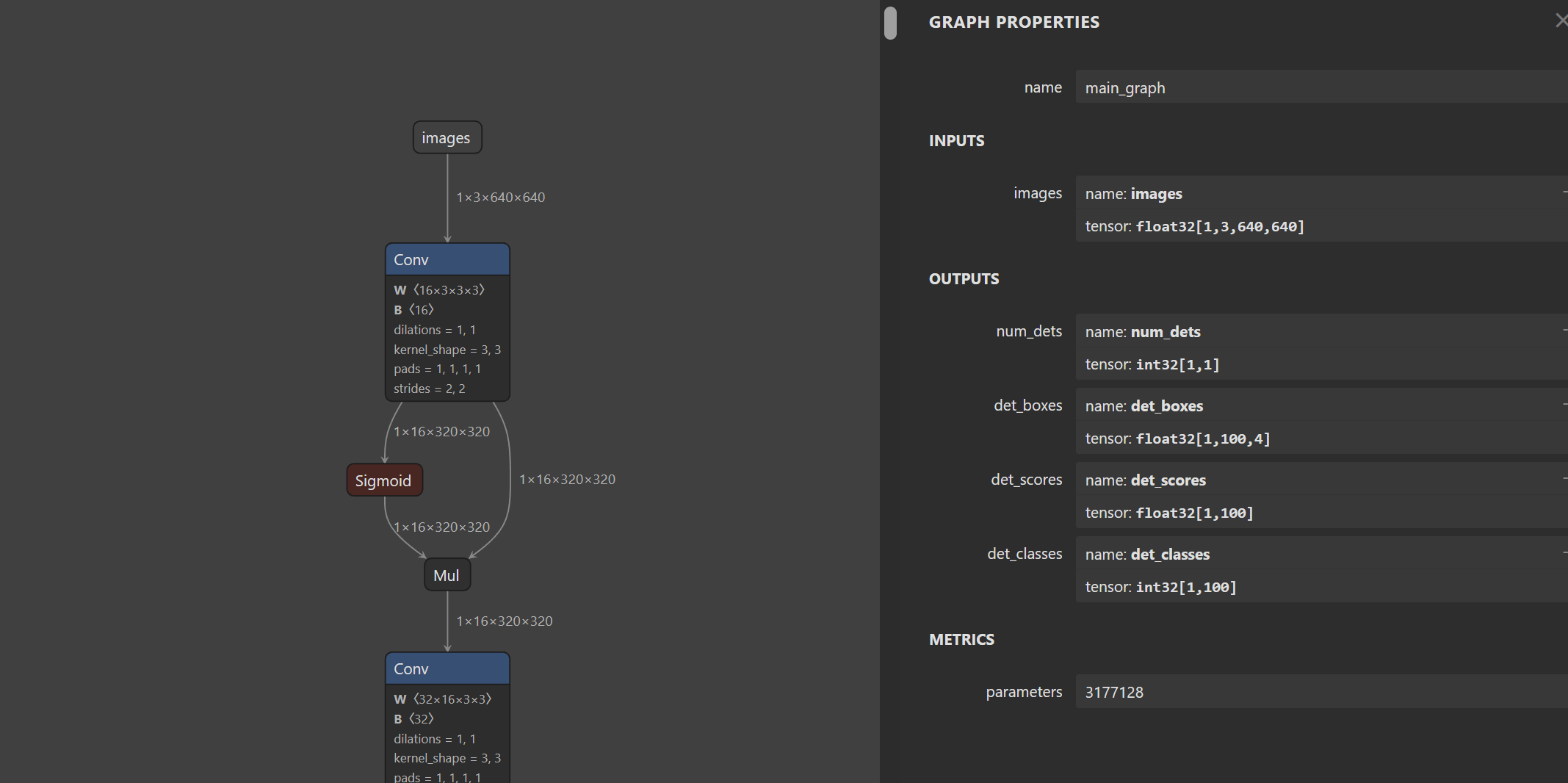Image resolution: width=1568 pixels, height=783 pixels.
Task: Click the OUTPUTS section heading
Action: [964, 278]
